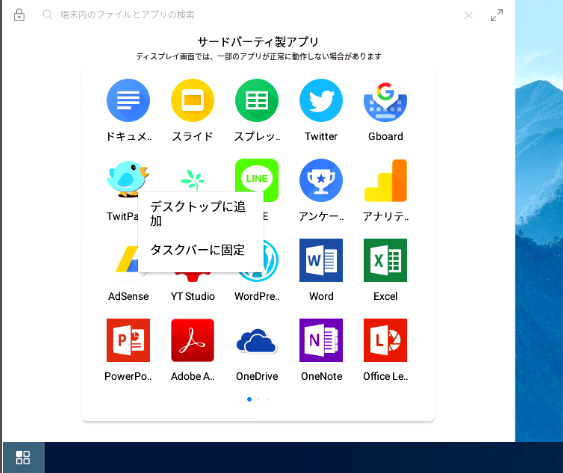Open the Office Lens app
The image size is (563, 473).
385,340
